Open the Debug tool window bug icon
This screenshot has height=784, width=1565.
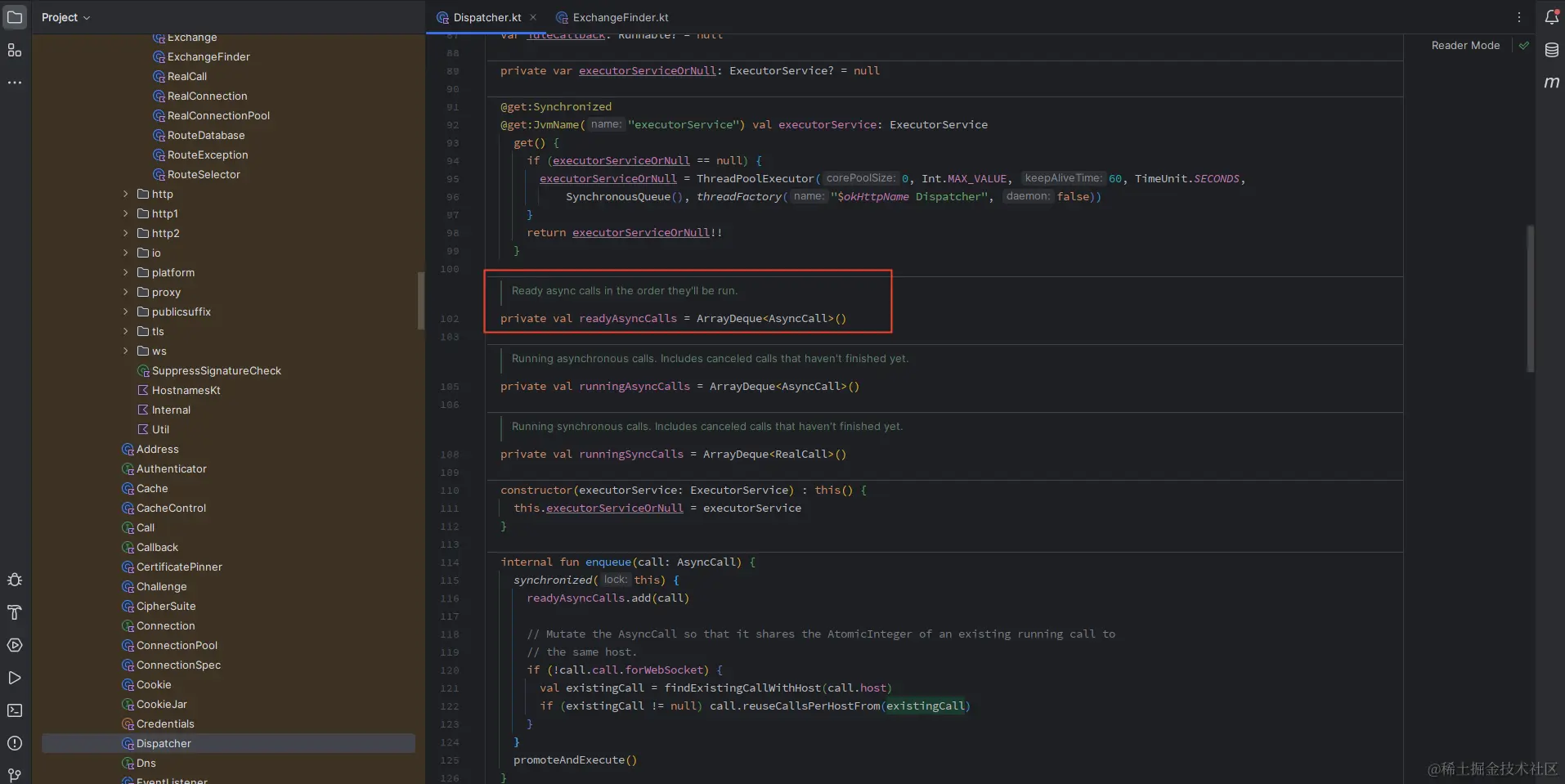pos(15,580)
